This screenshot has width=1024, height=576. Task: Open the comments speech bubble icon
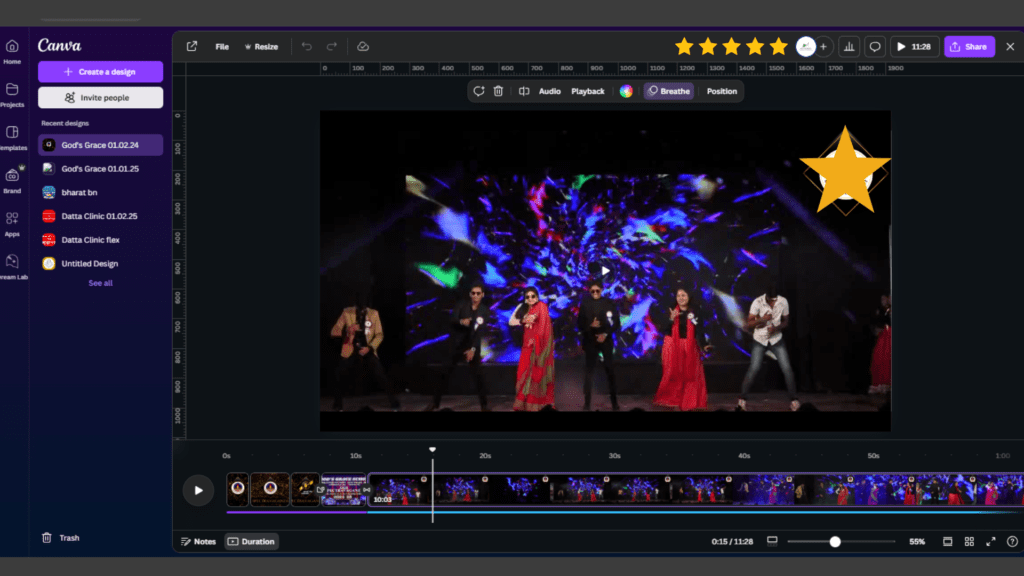click(875, 46)
